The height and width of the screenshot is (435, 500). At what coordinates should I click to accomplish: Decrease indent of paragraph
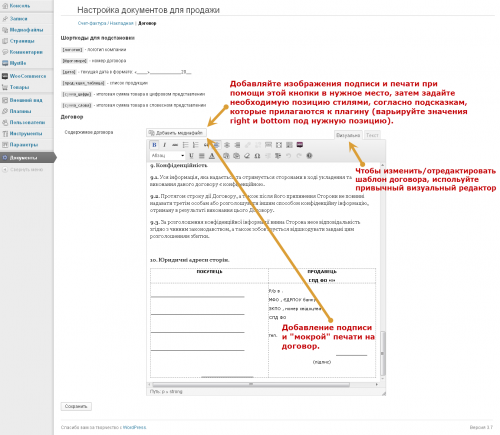click(268, 156)
